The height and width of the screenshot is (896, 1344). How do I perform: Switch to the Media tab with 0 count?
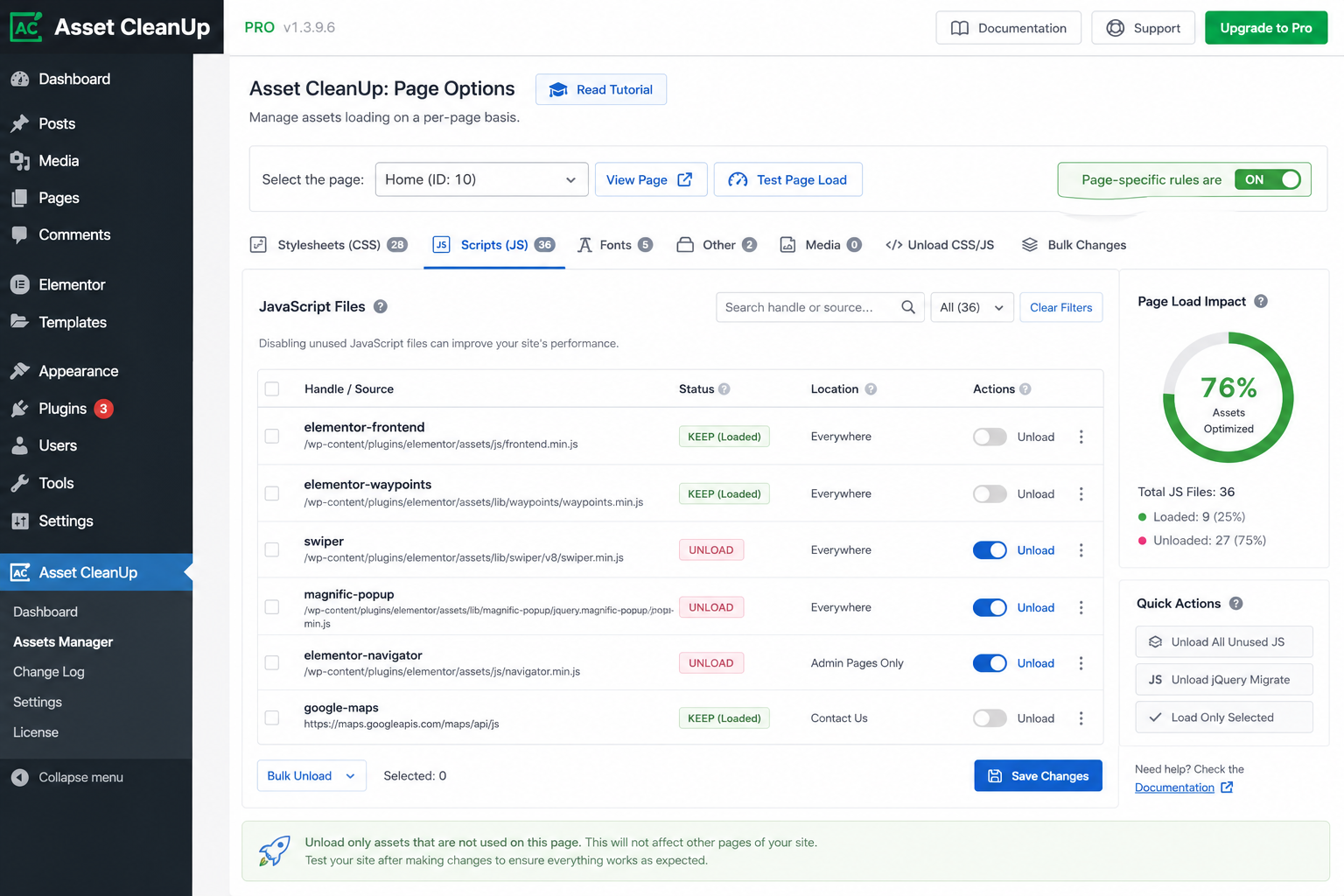click(x=821, y=245)
